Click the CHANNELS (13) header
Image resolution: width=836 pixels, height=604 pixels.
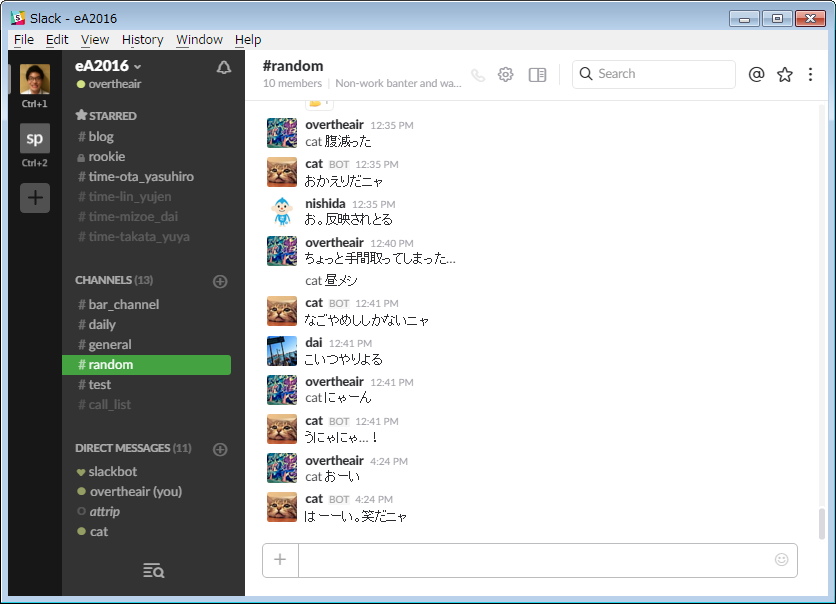[x=114, y=280]
